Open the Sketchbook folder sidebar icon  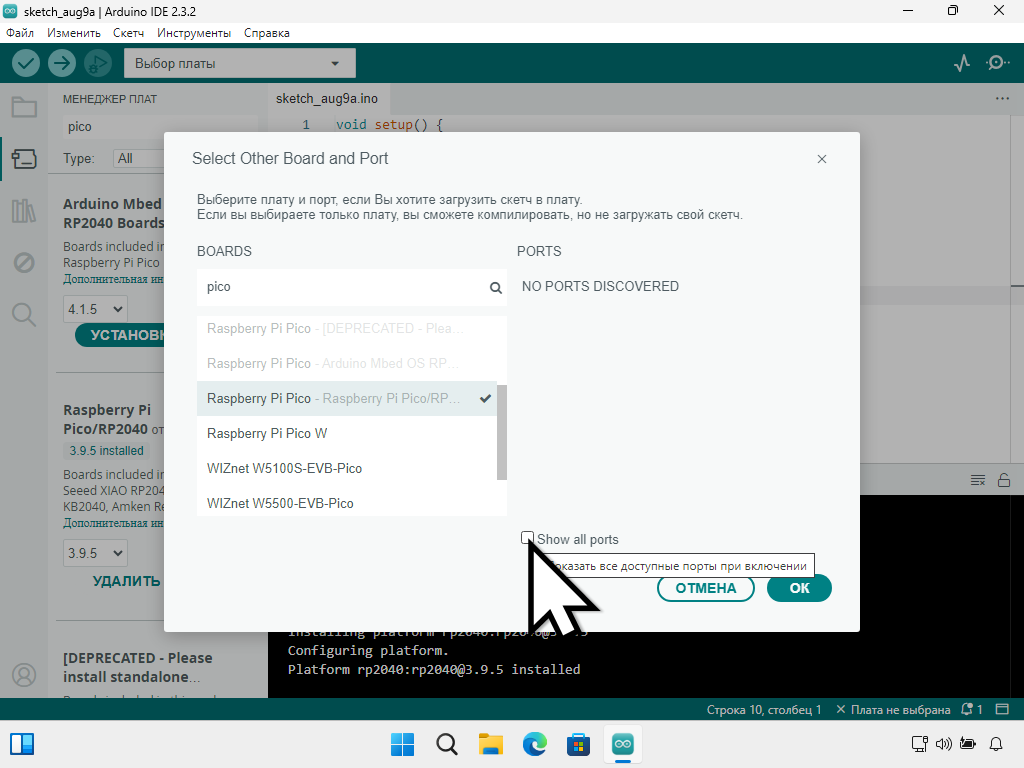point(24,107)
